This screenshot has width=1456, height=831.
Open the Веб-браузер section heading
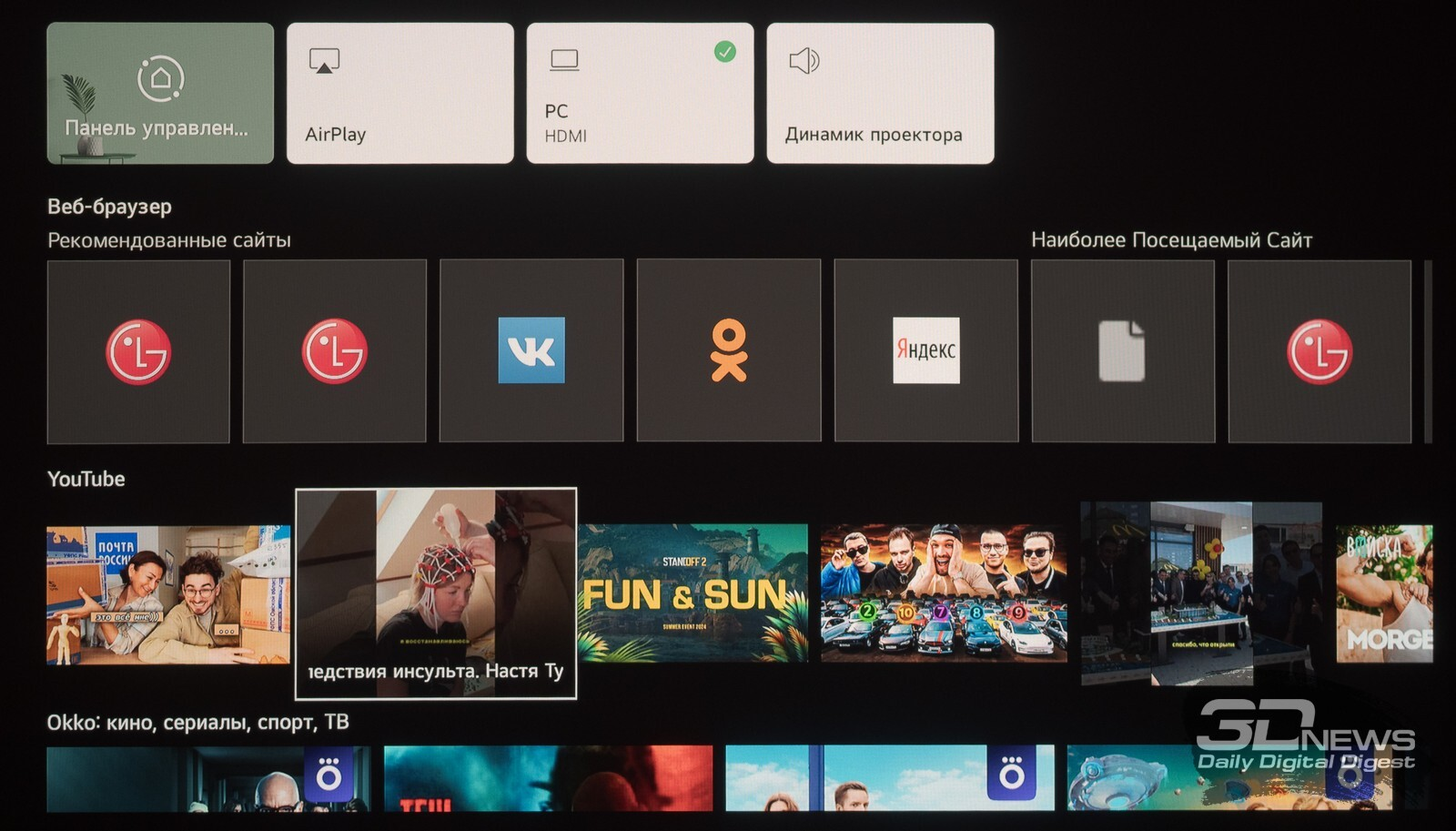pos(109,207)
